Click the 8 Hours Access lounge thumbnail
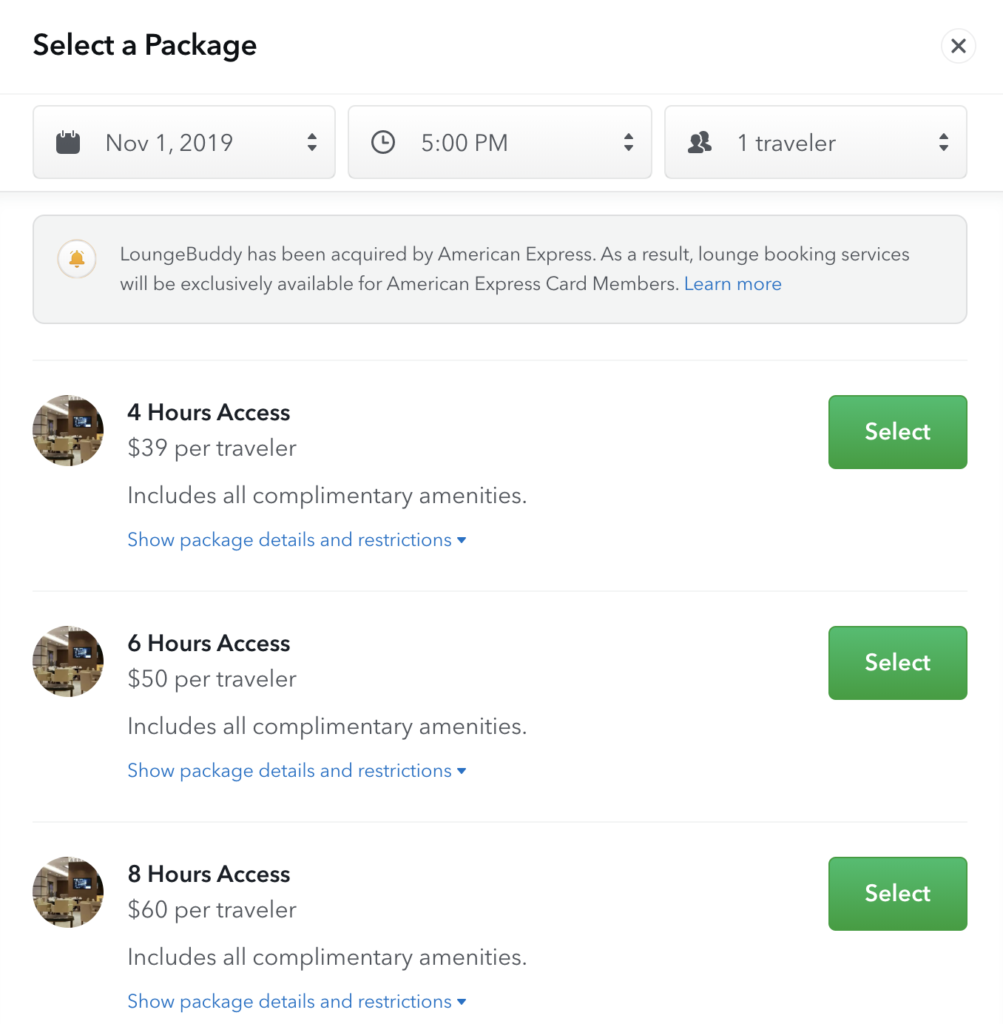This screenshot has height=1024, width=1003. (68, 892)
